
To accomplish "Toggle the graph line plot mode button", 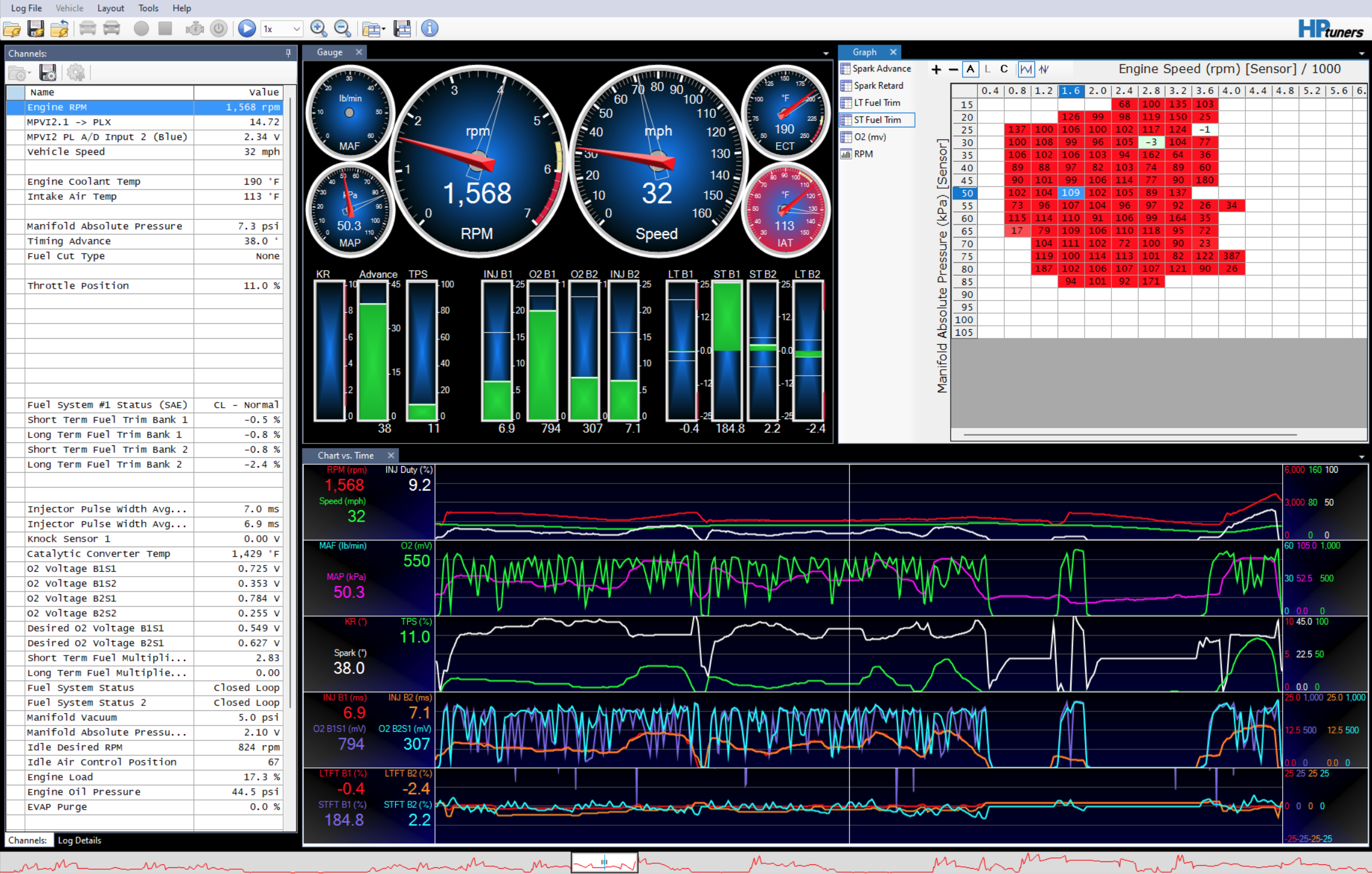I will (x=1026, y=69).
